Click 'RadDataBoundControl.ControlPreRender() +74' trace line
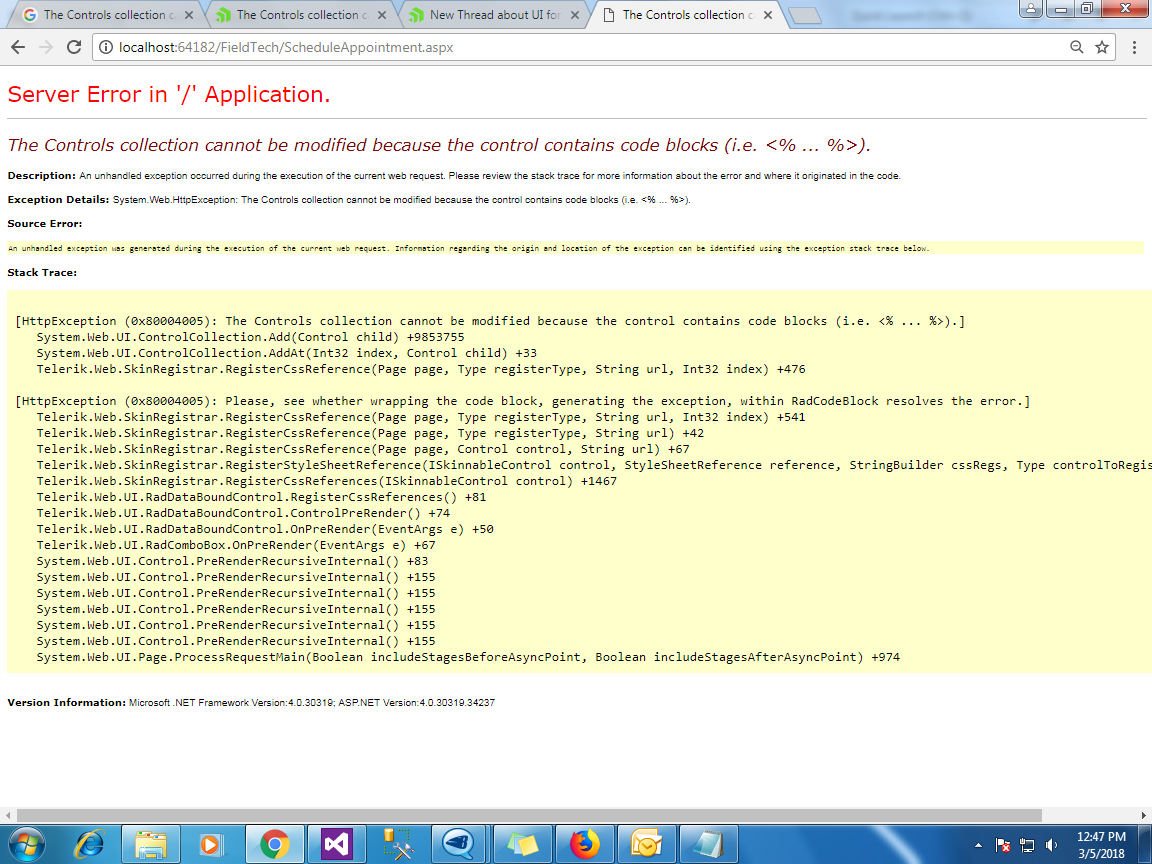Viewport: 1152px width, 864px height. 243,513
